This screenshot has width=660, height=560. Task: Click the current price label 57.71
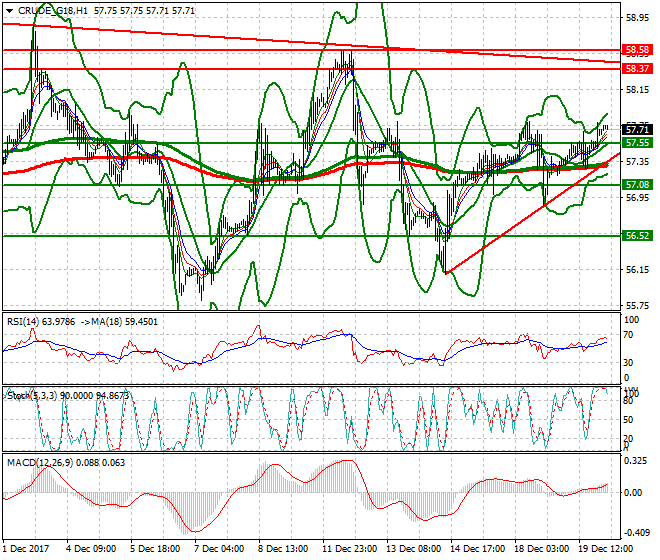pos(636,130)
